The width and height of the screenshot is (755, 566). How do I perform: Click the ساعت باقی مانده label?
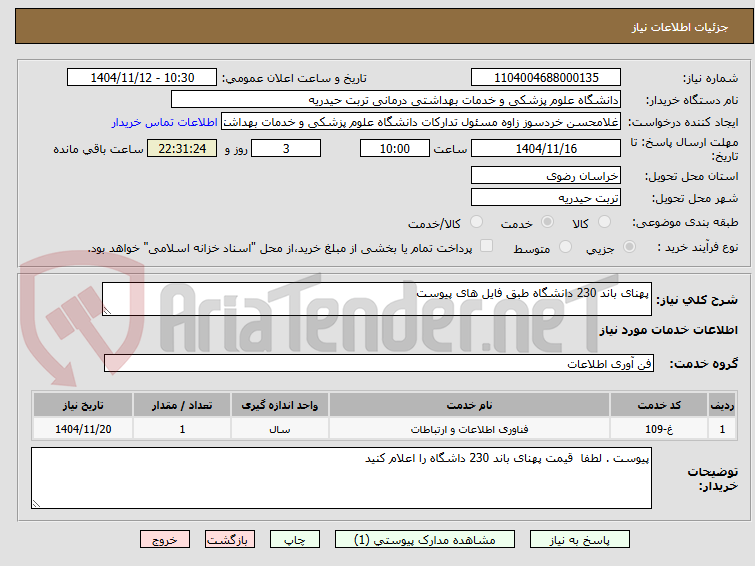click(x=98, y=149)
